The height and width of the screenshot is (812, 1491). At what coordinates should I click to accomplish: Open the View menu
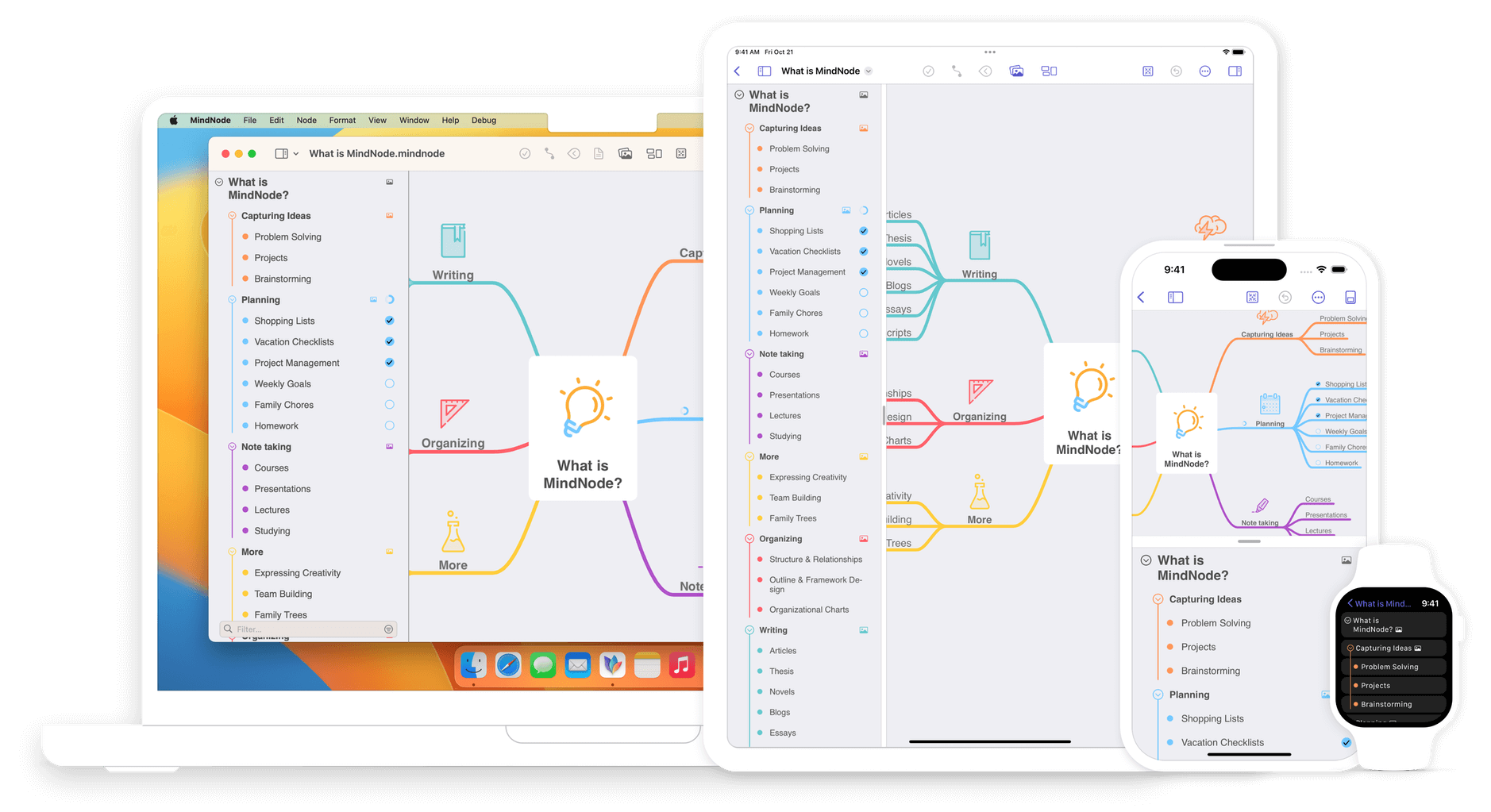377,121
